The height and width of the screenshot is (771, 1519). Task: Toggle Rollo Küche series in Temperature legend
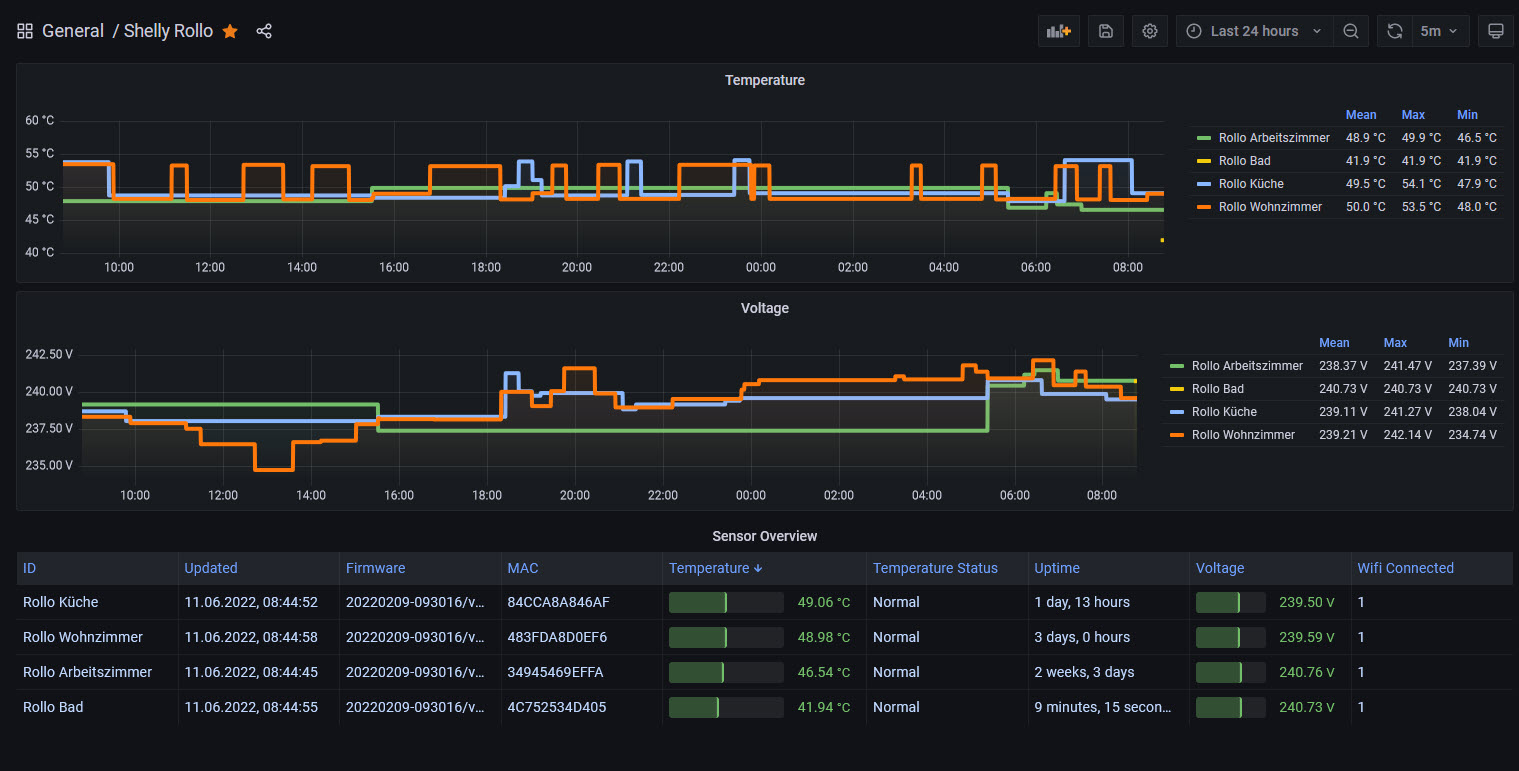pyautogui.click(x=1251, y=184)
